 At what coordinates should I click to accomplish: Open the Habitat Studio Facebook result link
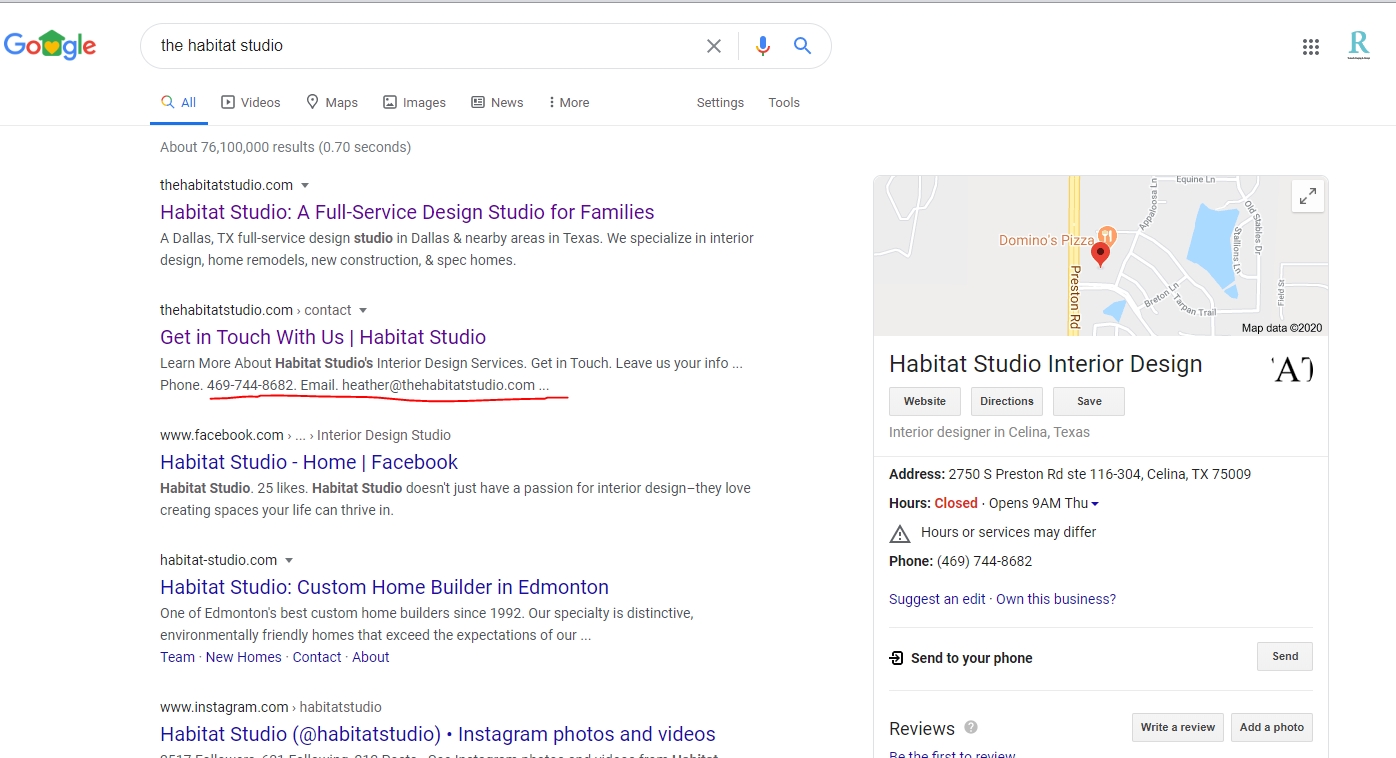(x=308, y=462)
